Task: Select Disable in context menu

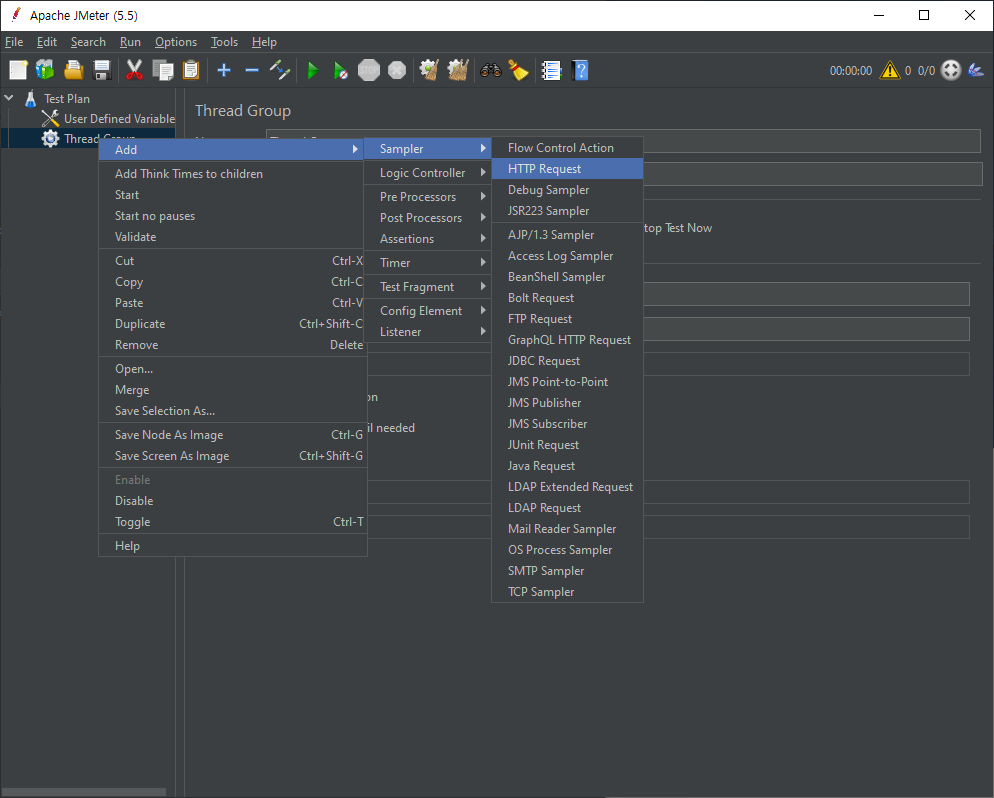Action: (x=233, y=501)
